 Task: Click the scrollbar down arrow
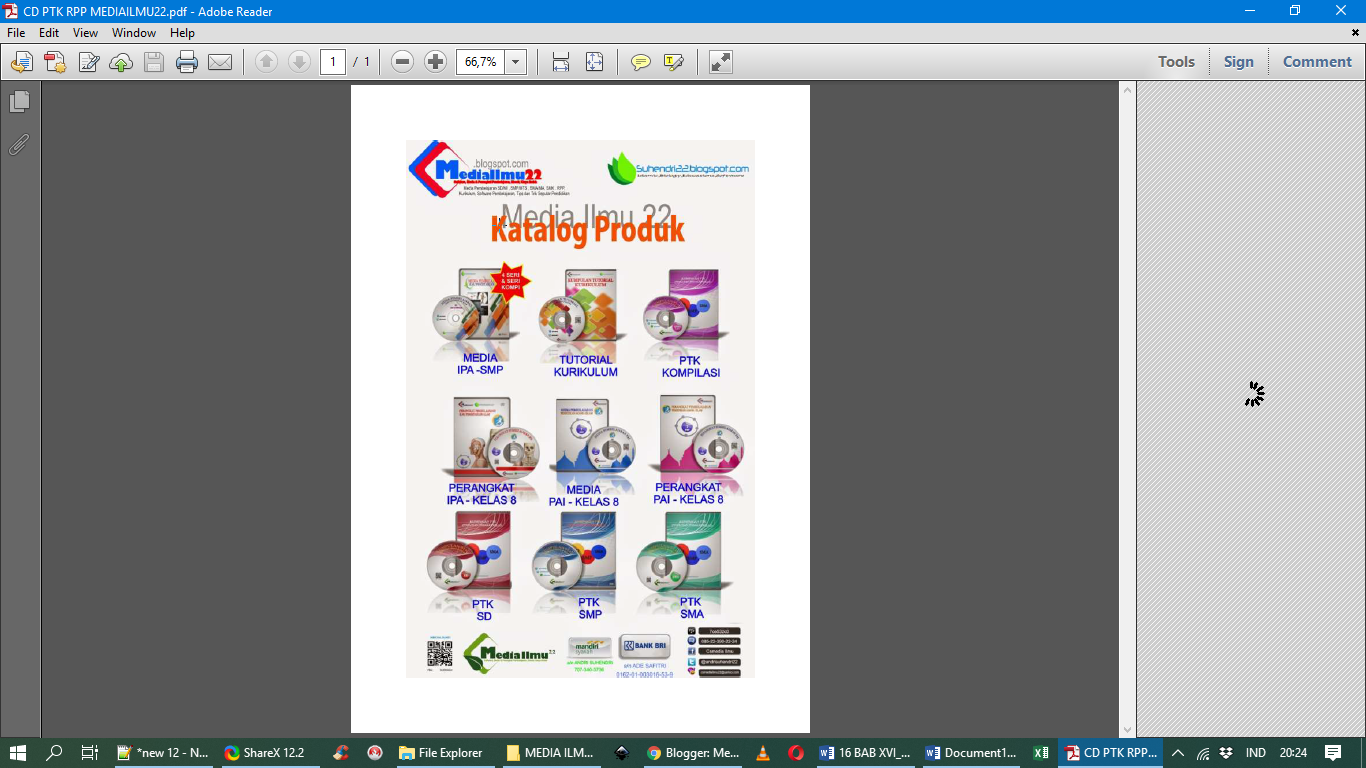click(x=1127, y=730)
